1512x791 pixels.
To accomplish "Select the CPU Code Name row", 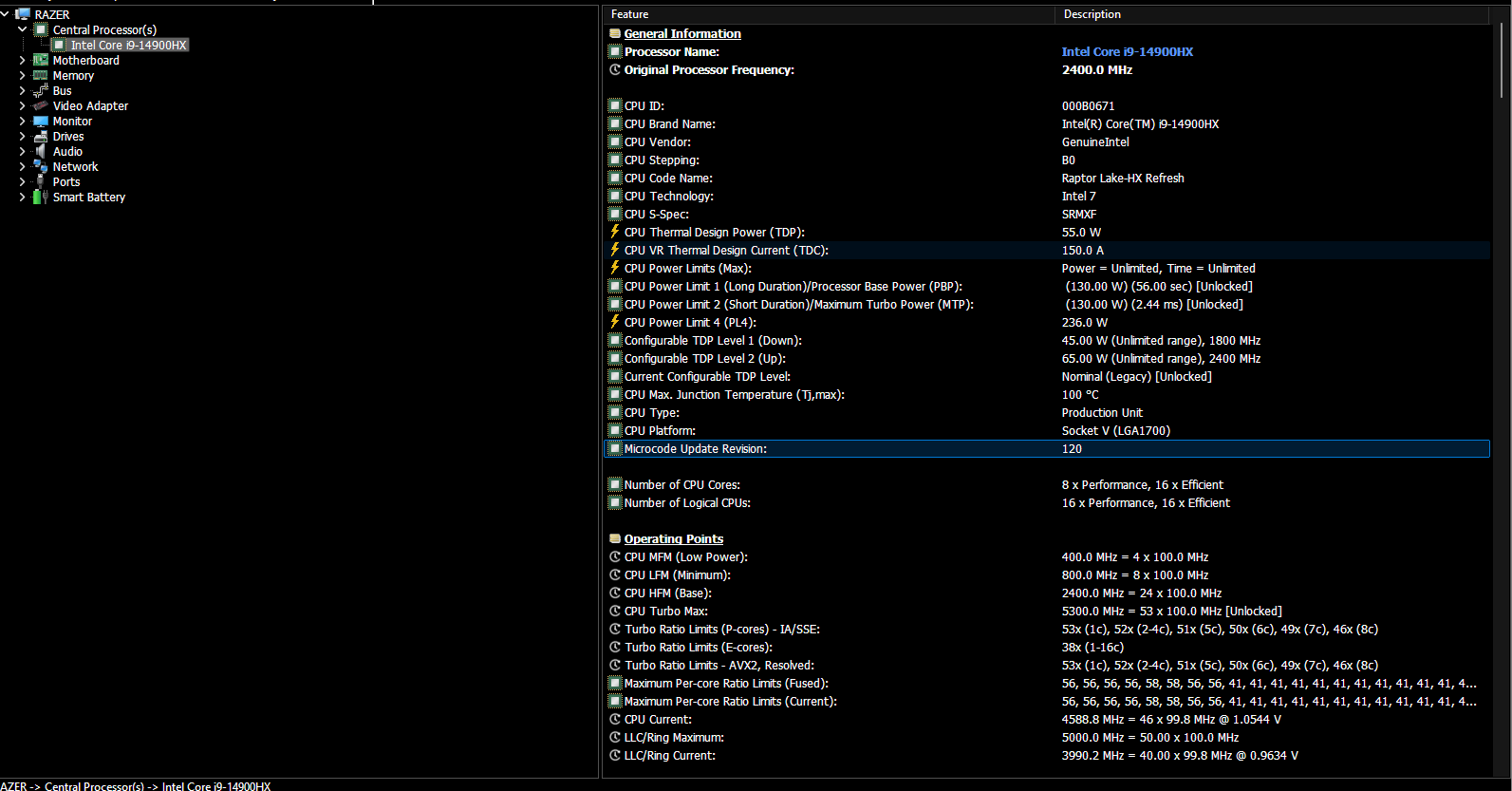I will 1047,178.
